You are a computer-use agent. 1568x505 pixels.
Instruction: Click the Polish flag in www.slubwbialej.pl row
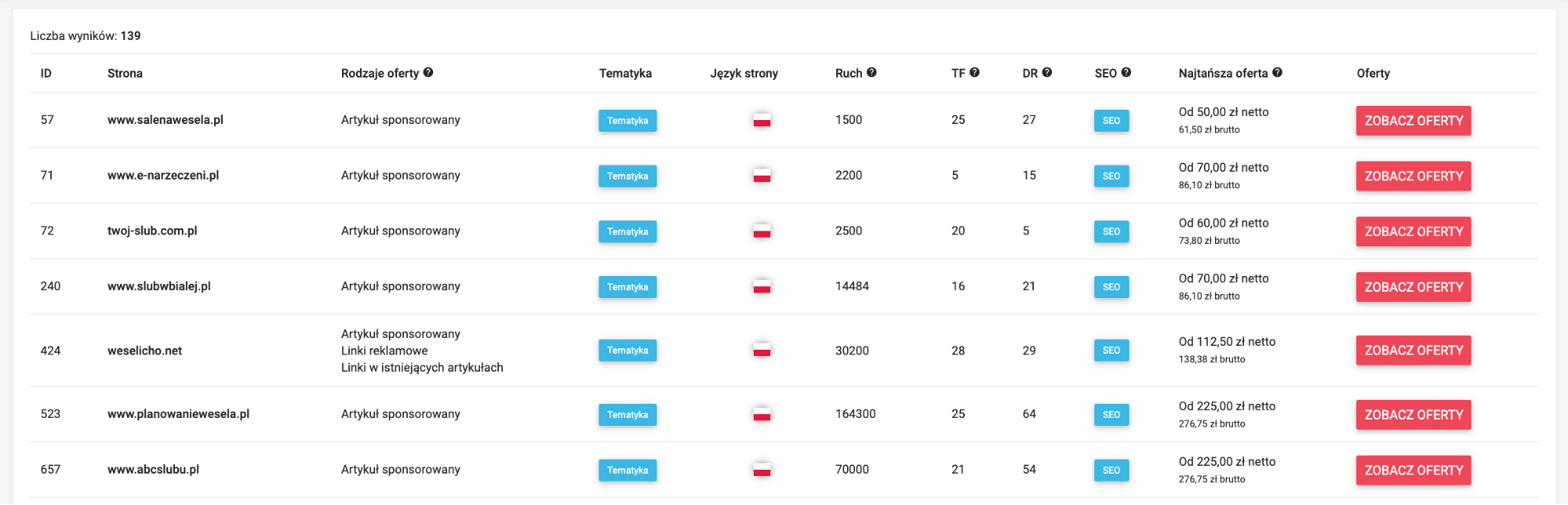point(762,286)
